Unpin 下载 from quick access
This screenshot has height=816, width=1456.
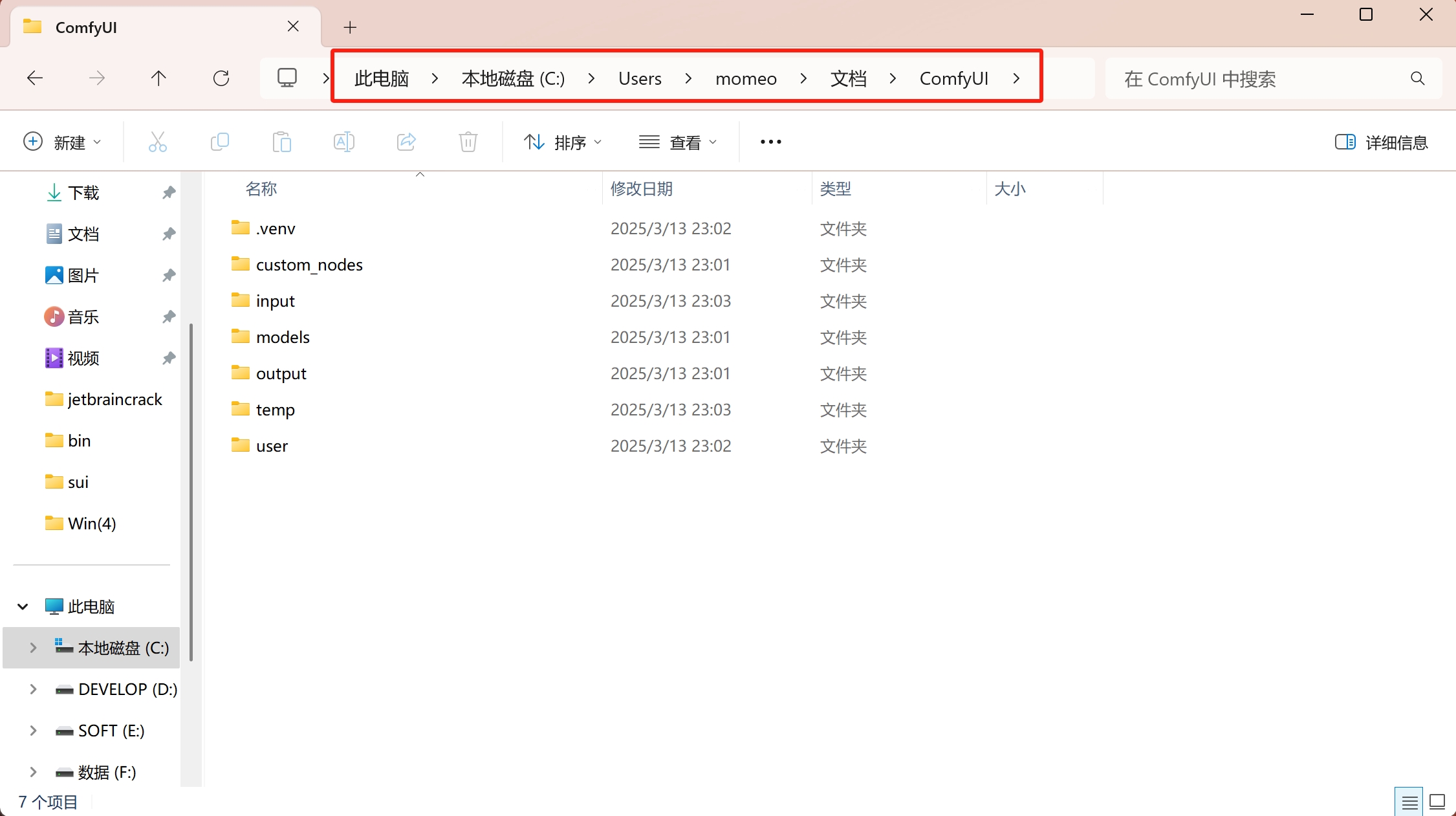169,192
